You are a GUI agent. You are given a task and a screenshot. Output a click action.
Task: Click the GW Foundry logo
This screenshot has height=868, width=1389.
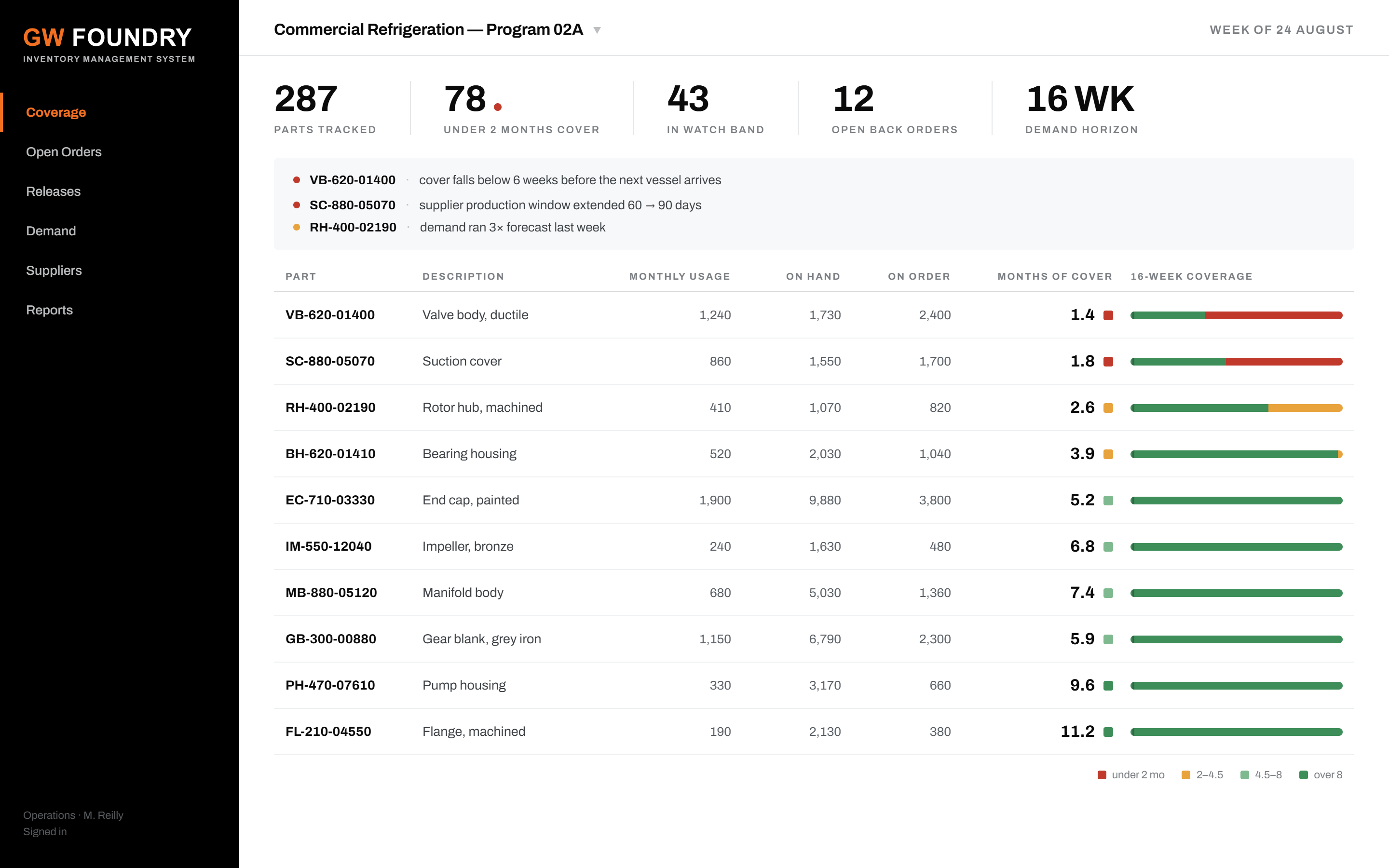click(108, 38)
